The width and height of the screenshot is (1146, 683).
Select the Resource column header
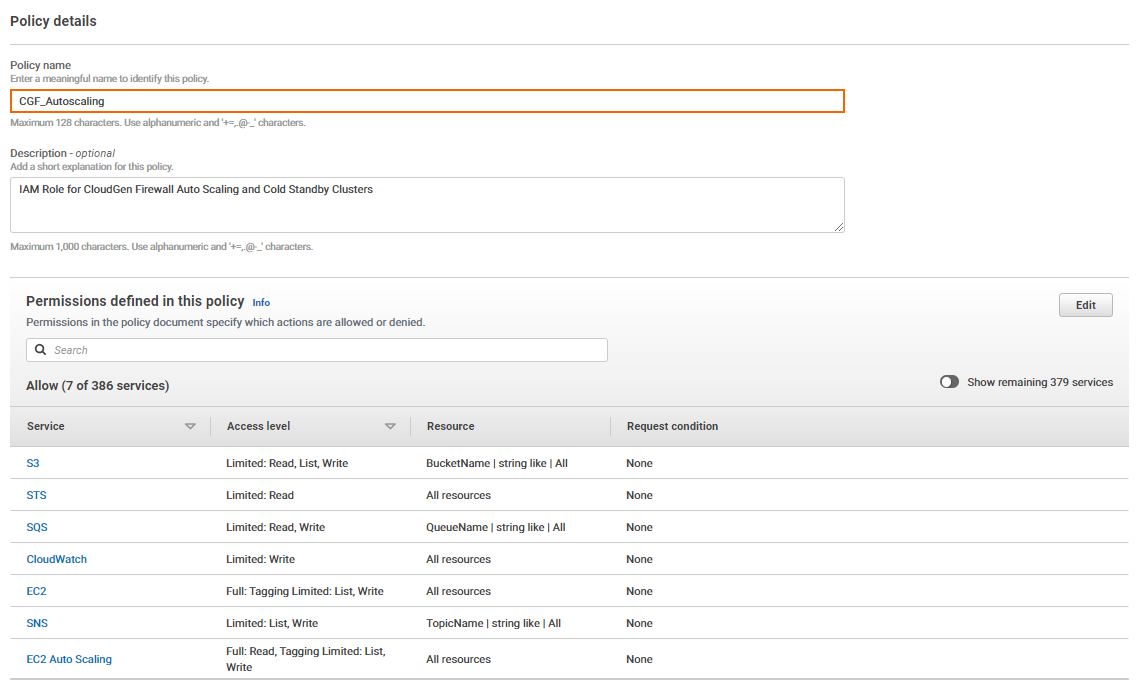coord(451,427)
